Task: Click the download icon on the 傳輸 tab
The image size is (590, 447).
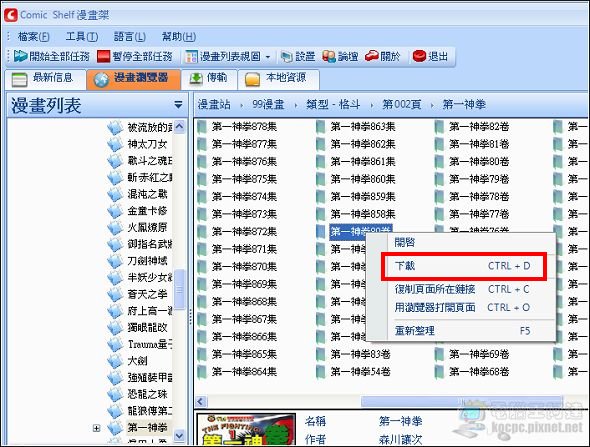Action: point(196,79)
